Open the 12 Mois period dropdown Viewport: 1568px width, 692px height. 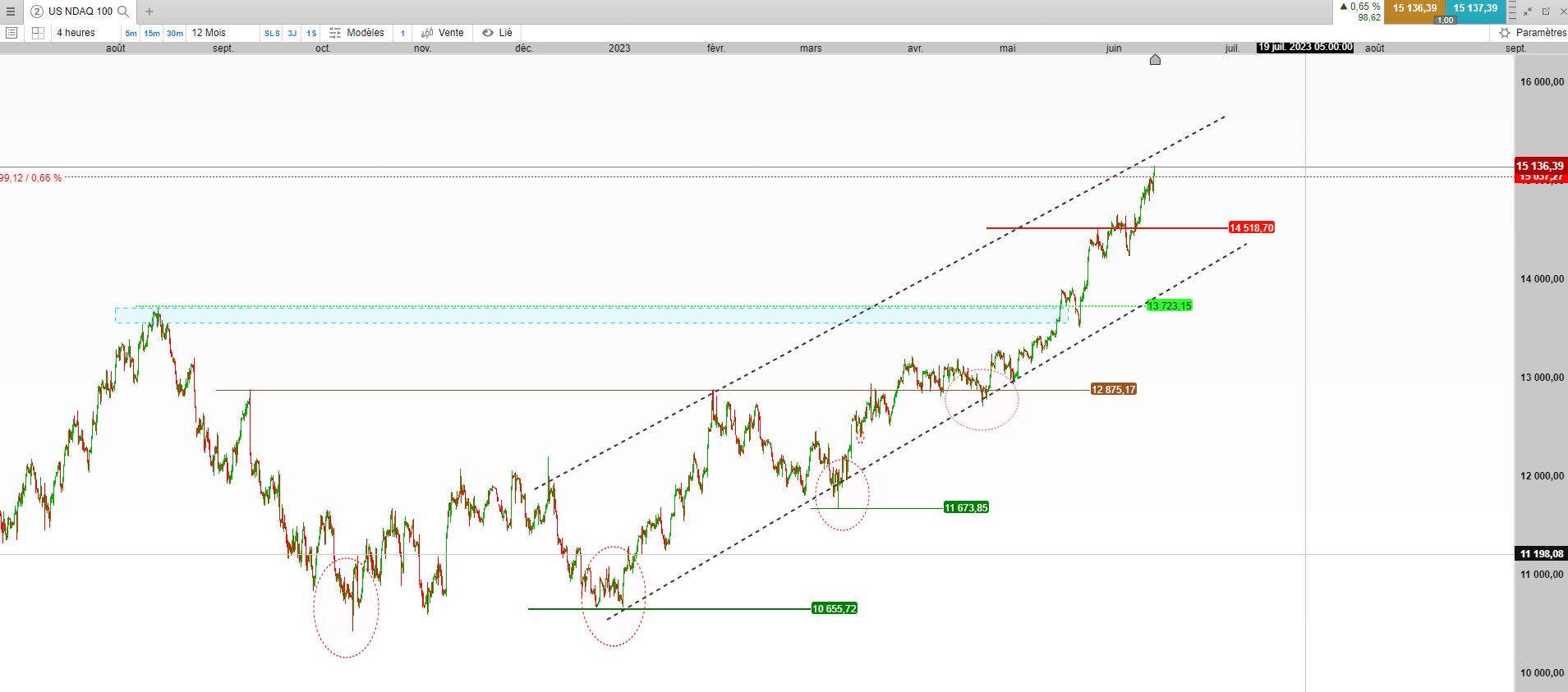click(x=209, y=33)
